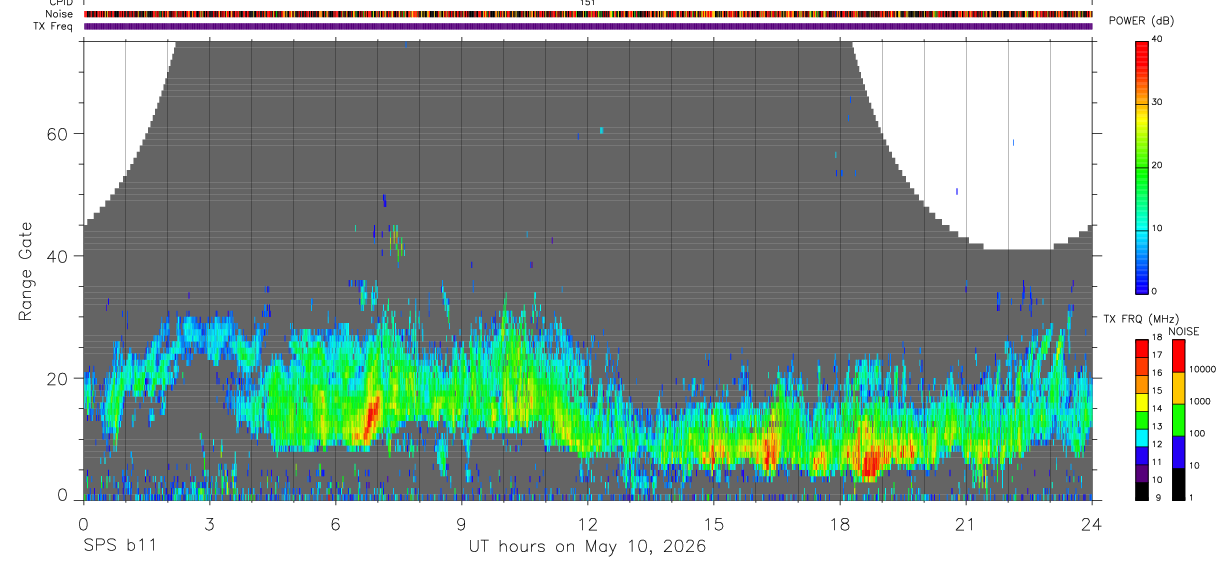Click the yellow 14 MHz frequency swatch
The height and width of the screenshot is (567, 1228).
coord(1142,401)
